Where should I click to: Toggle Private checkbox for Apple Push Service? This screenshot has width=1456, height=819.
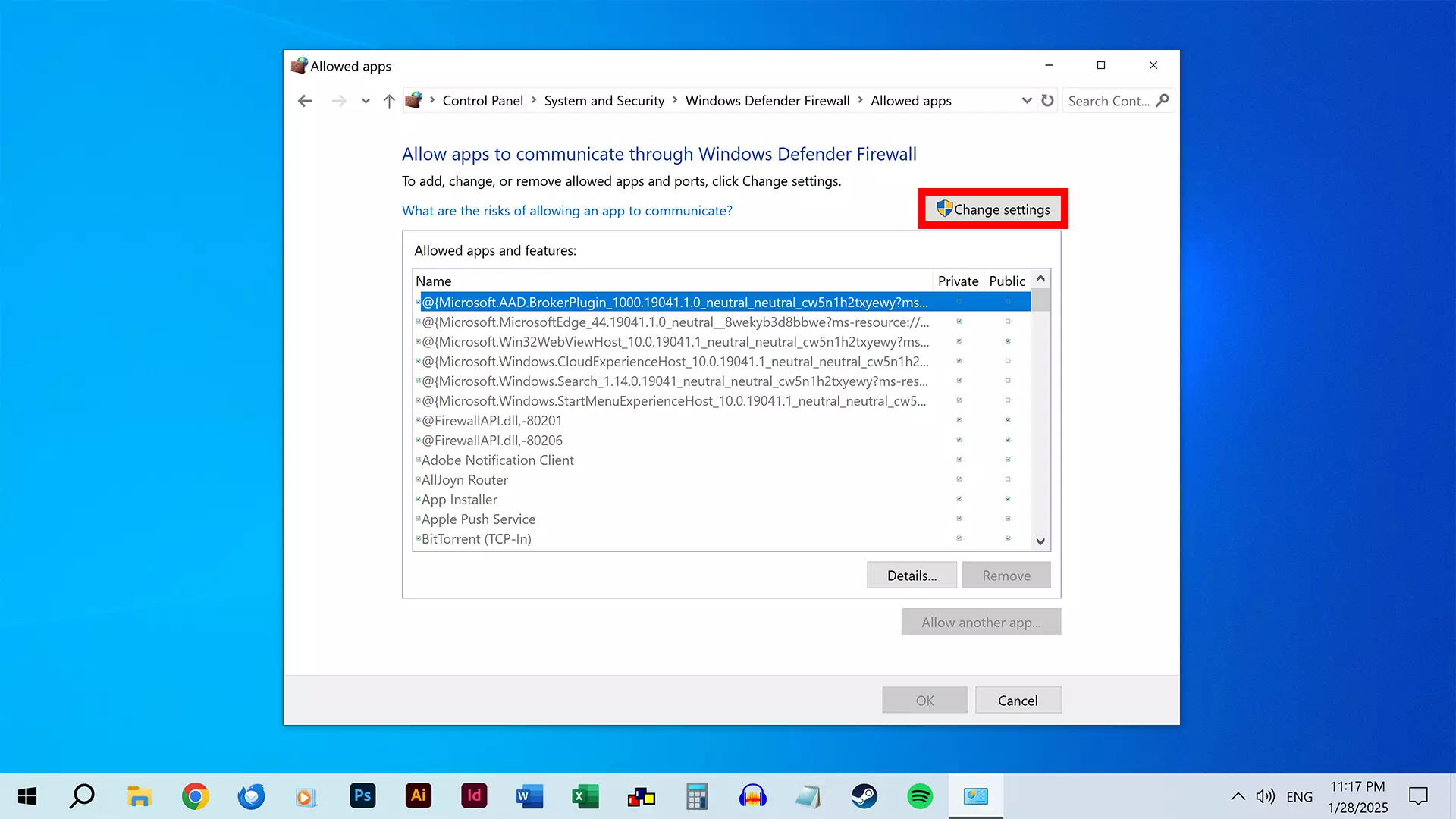(x=959, y=519)
